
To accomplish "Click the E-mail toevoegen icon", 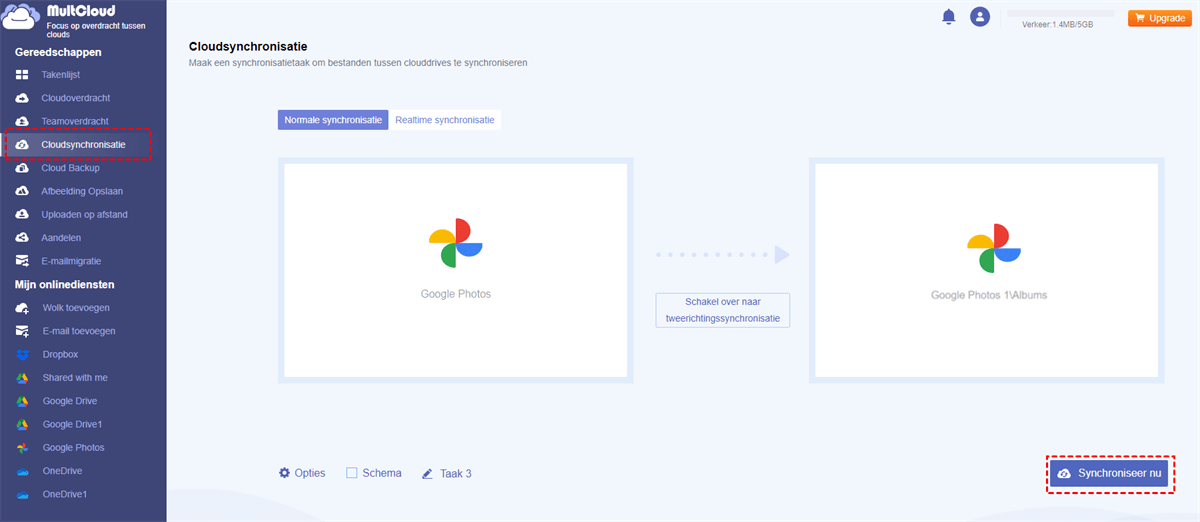I will pos(22,331).
